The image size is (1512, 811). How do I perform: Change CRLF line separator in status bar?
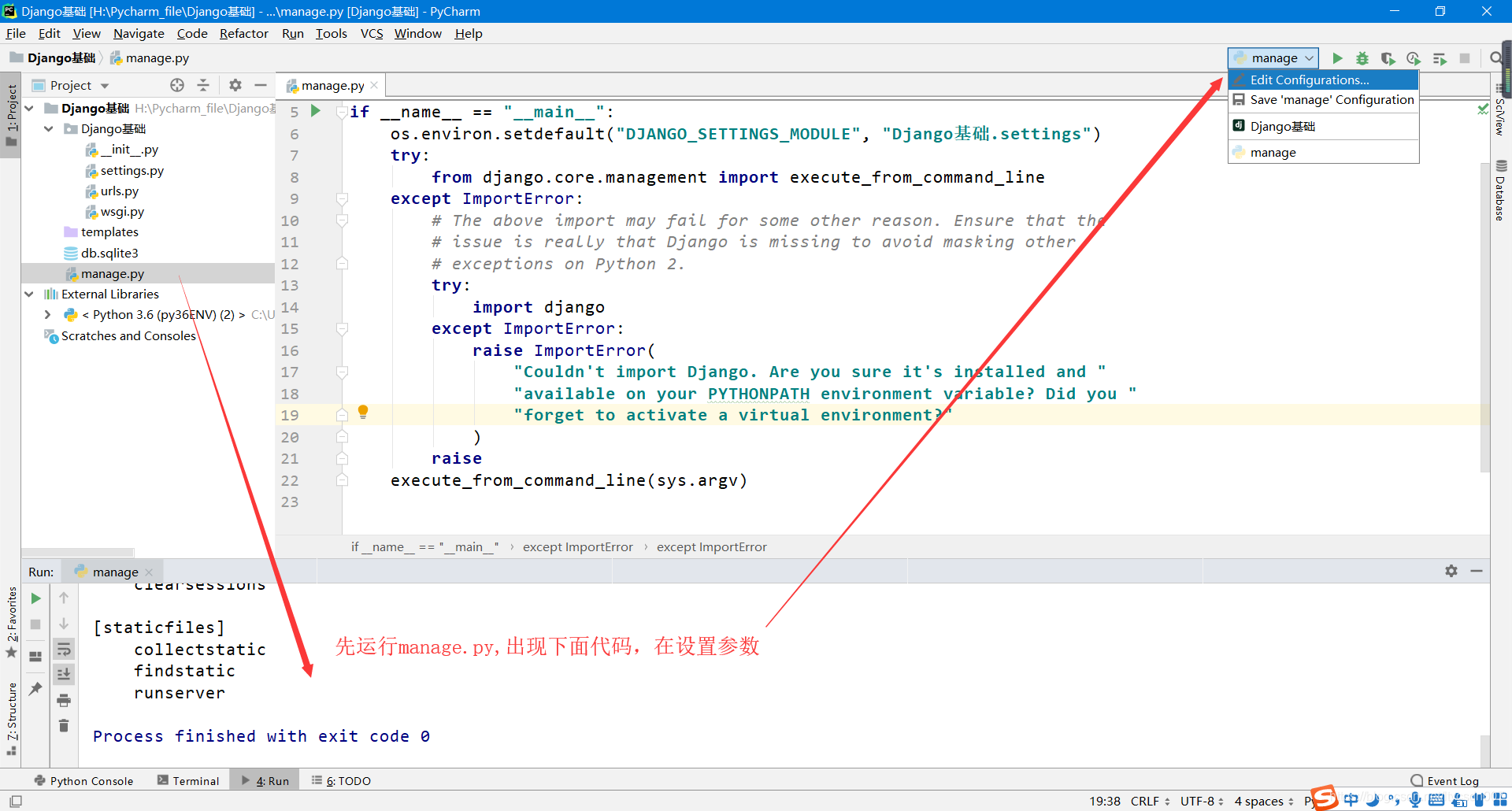[1150, 801]
